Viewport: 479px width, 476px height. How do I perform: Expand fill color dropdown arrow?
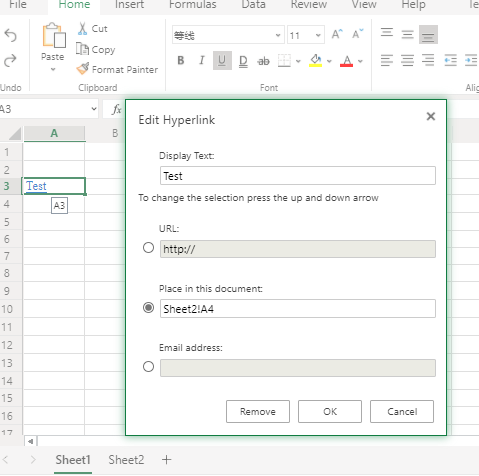(x=329, y=61)
